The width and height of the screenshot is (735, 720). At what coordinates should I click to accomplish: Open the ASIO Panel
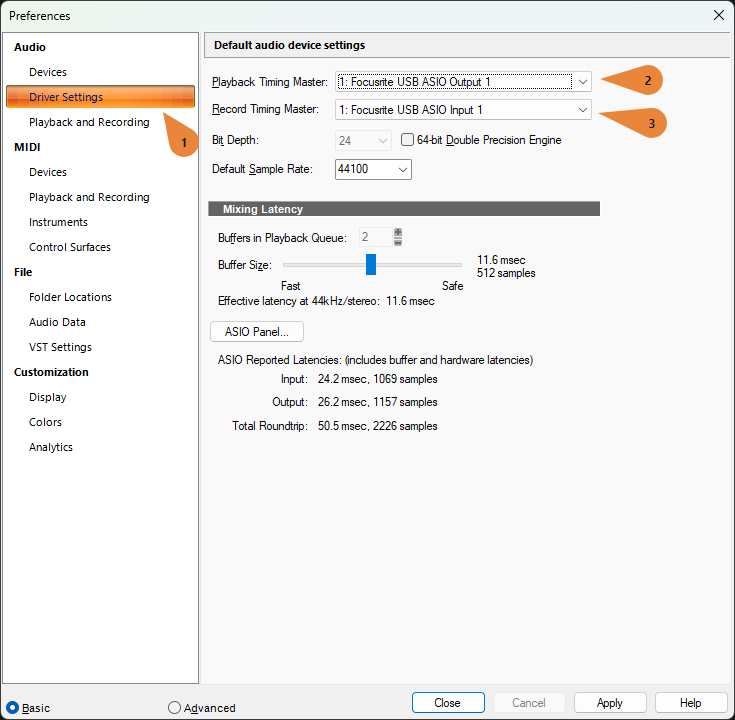click(x=257, y=332)
